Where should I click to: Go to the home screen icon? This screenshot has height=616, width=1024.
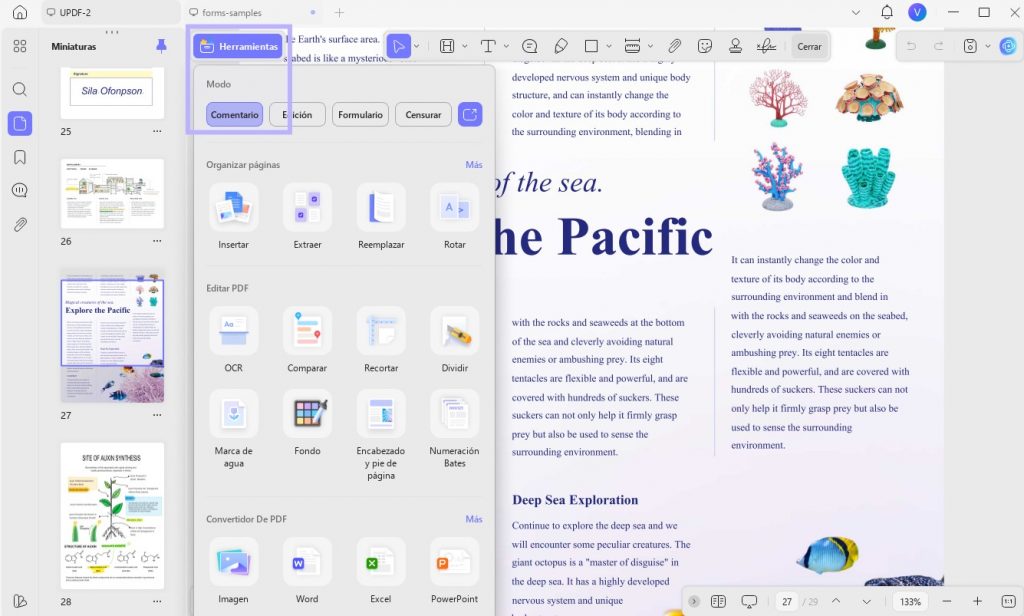[x=20, y=12]
